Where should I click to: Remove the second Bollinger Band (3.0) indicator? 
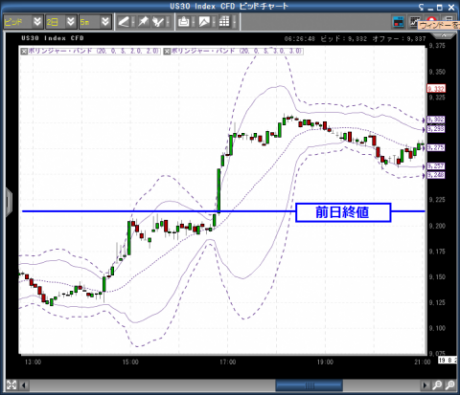(x=167, y=51)
